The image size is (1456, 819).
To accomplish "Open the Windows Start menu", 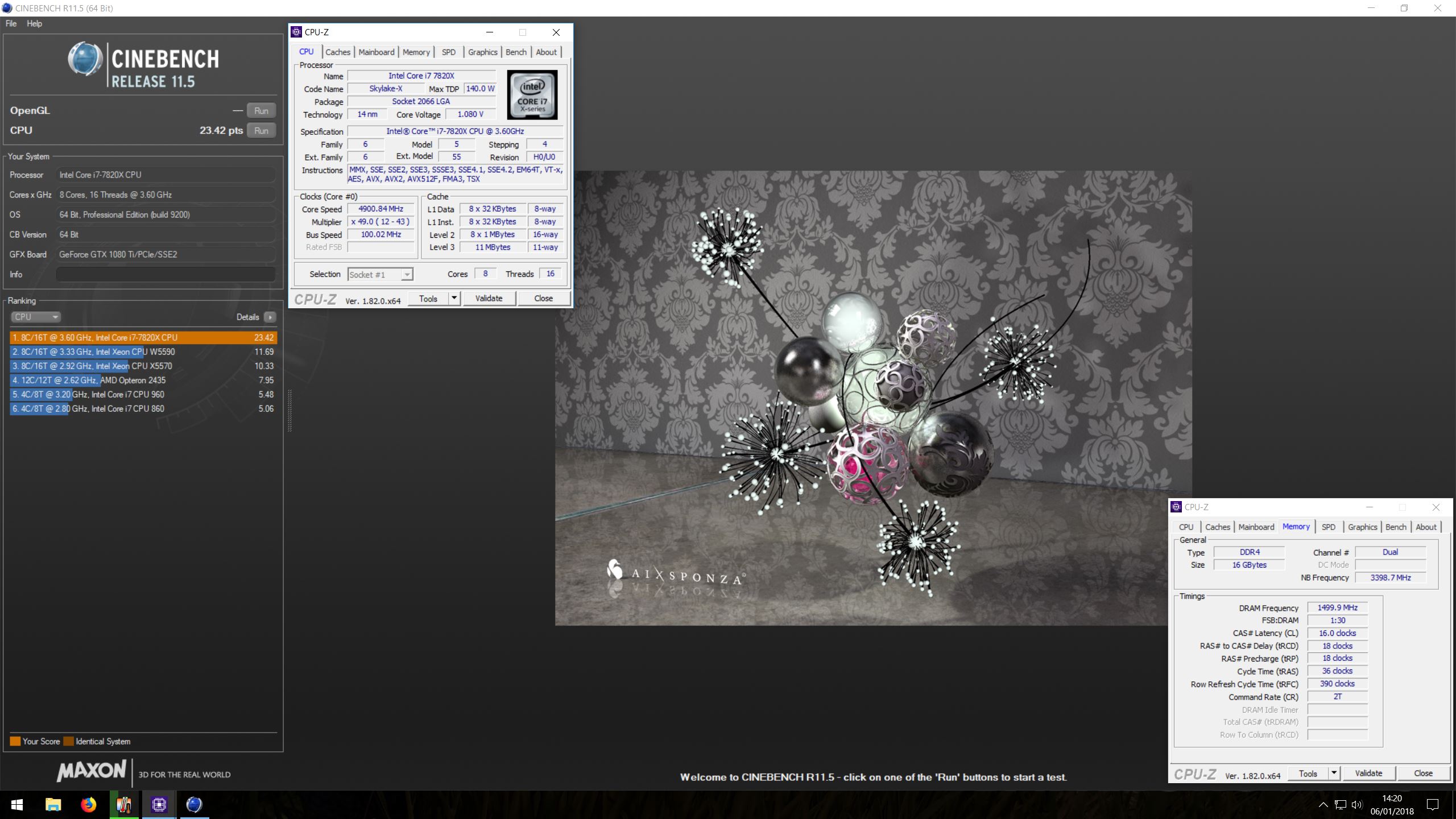I will pos(17,805).
